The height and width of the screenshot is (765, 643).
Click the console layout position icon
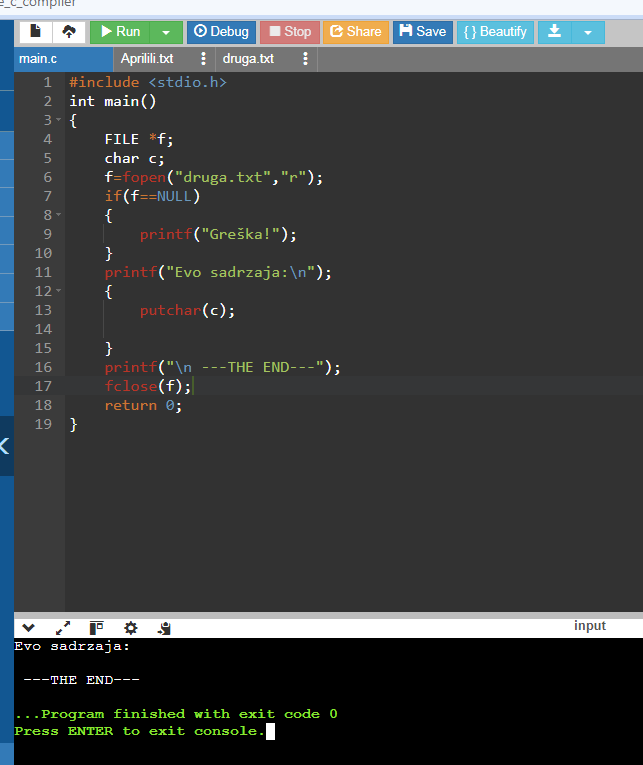pyautogui.click(x=96, y=627)
